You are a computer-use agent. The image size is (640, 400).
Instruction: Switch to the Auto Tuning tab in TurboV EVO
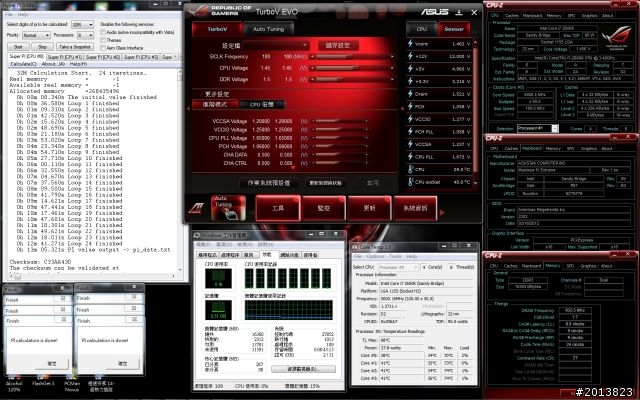[268, 29]
